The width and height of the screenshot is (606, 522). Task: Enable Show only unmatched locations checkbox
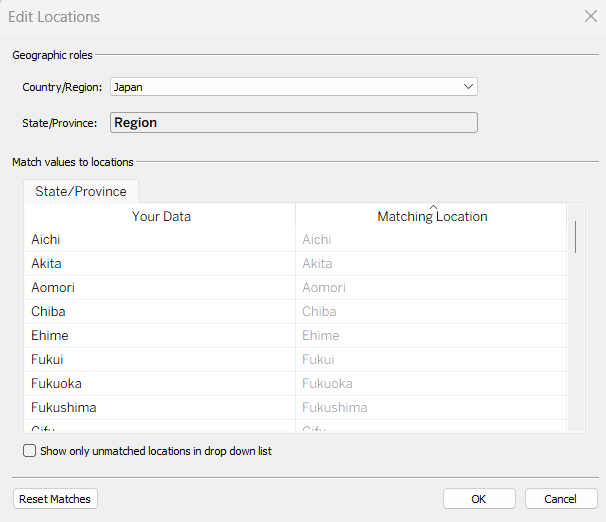30,451
